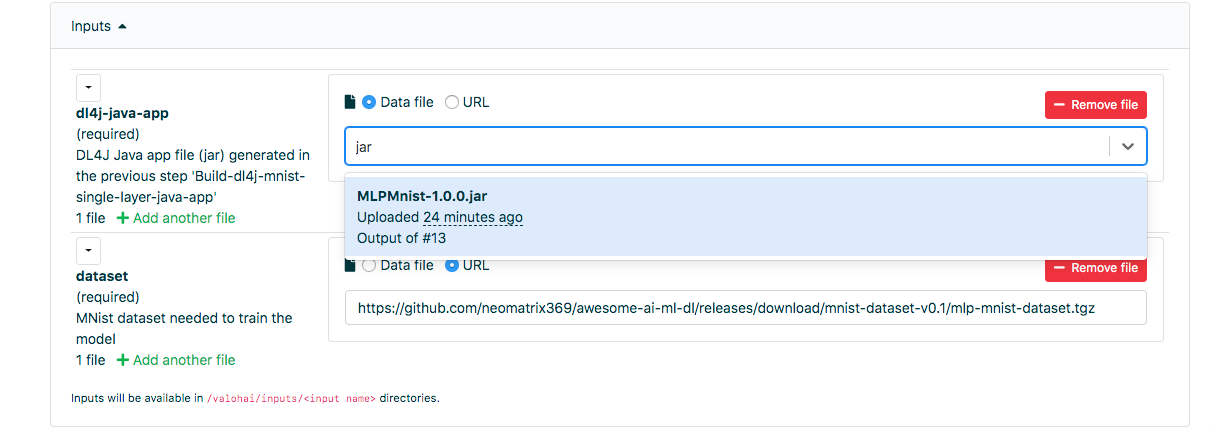Open the dataset input options caret
The height and width of the screenshot is (432, 1220).
[x=88, y=250]
